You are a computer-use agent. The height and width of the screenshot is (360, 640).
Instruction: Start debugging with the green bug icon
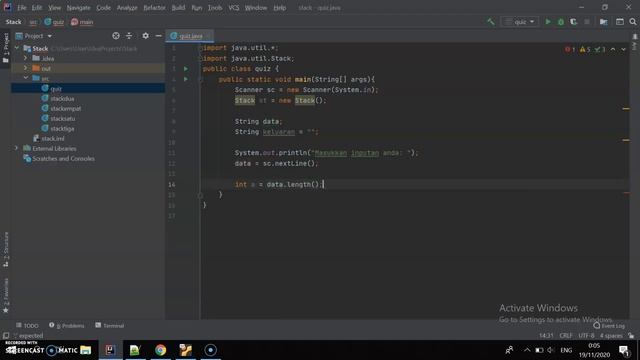(561, 22)
